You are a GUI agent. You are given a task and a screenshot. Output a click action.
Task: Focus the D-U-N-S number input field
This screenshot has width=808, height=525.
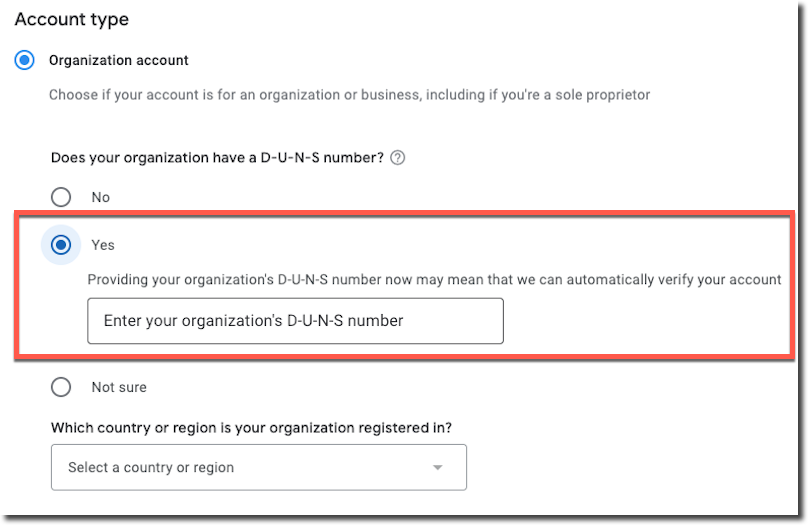(295, 320)
